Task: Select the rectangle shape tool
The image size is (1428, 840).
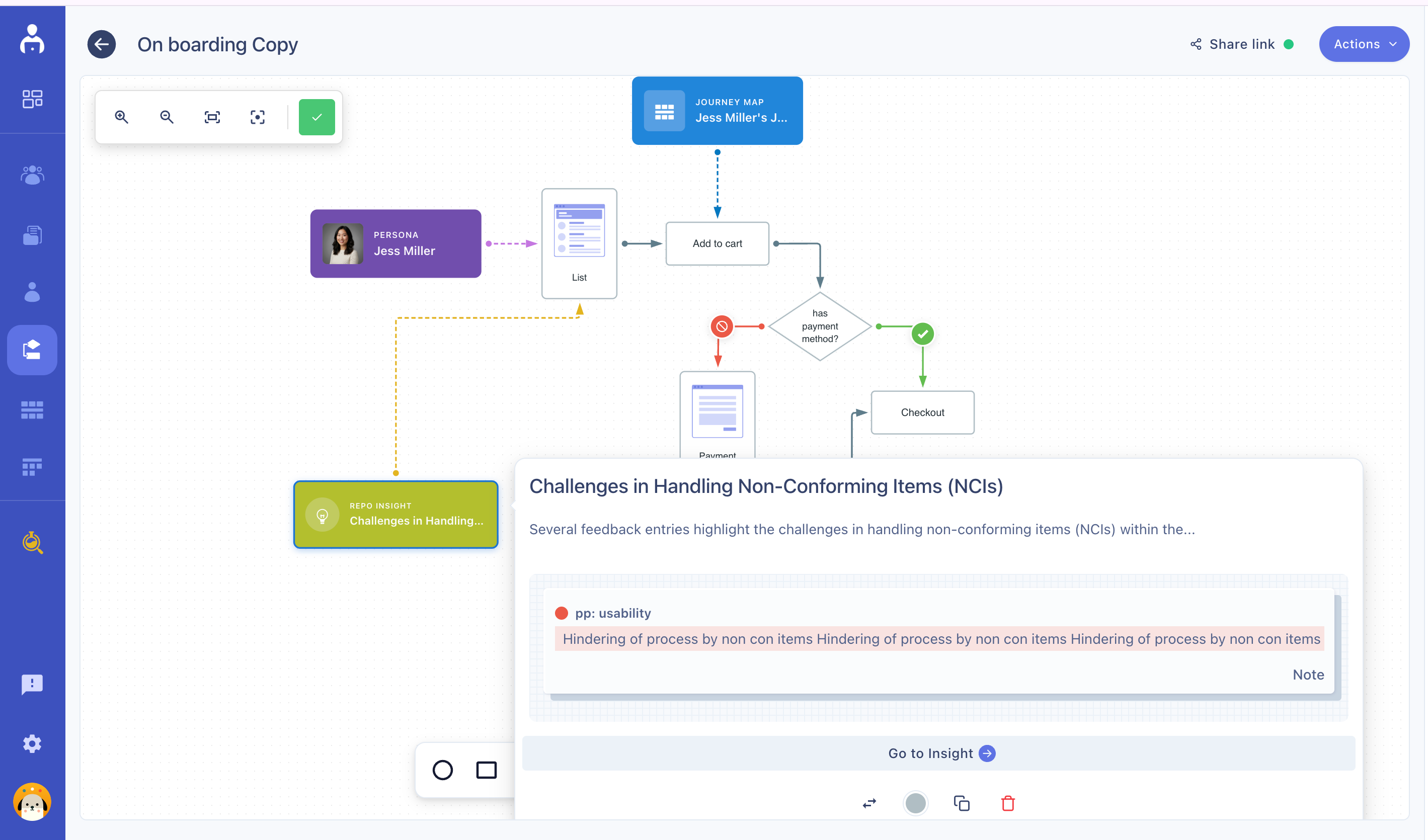Action: tap(486, 770)
